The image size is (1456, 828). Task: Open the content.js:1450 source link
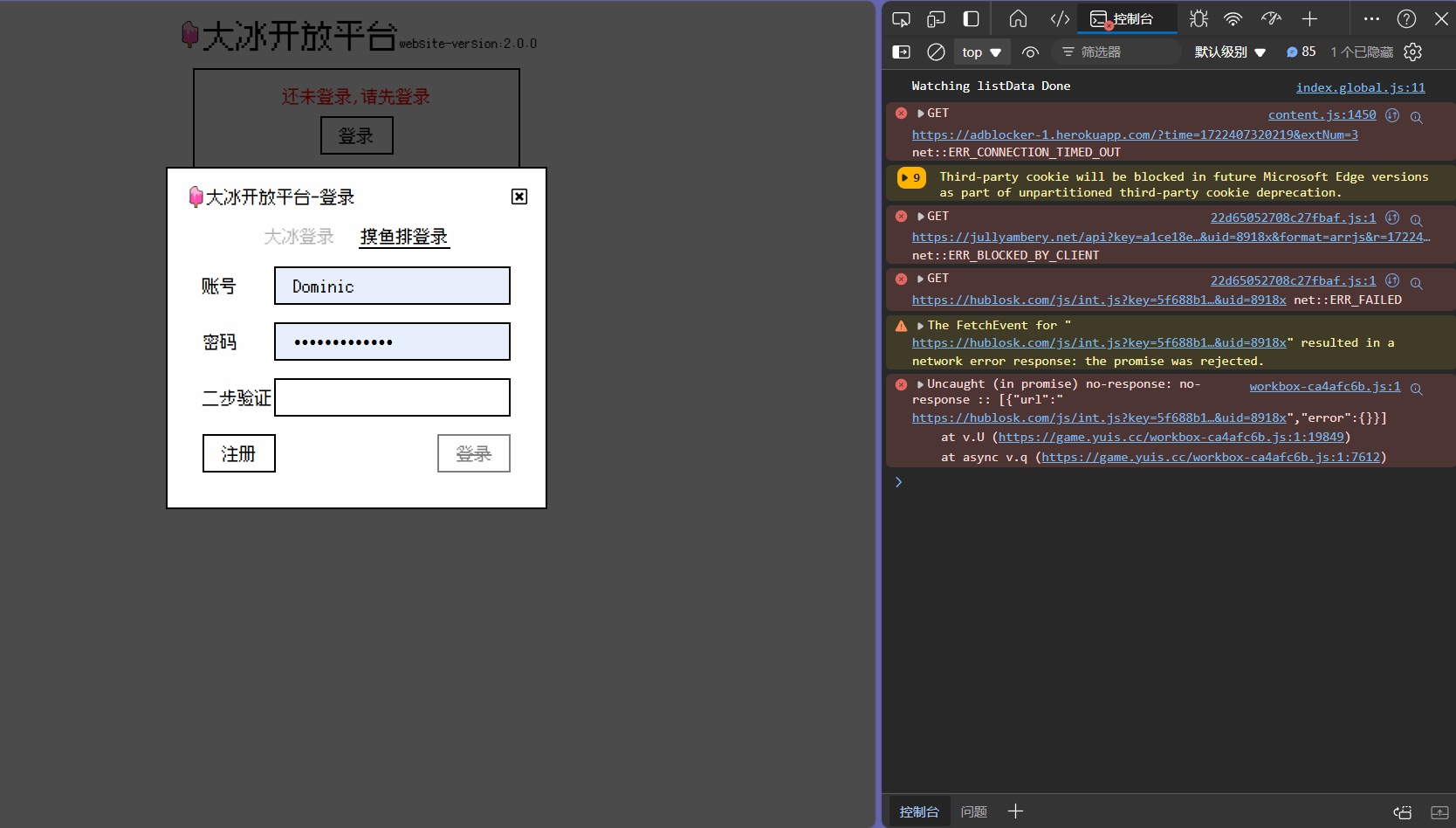1322,114
